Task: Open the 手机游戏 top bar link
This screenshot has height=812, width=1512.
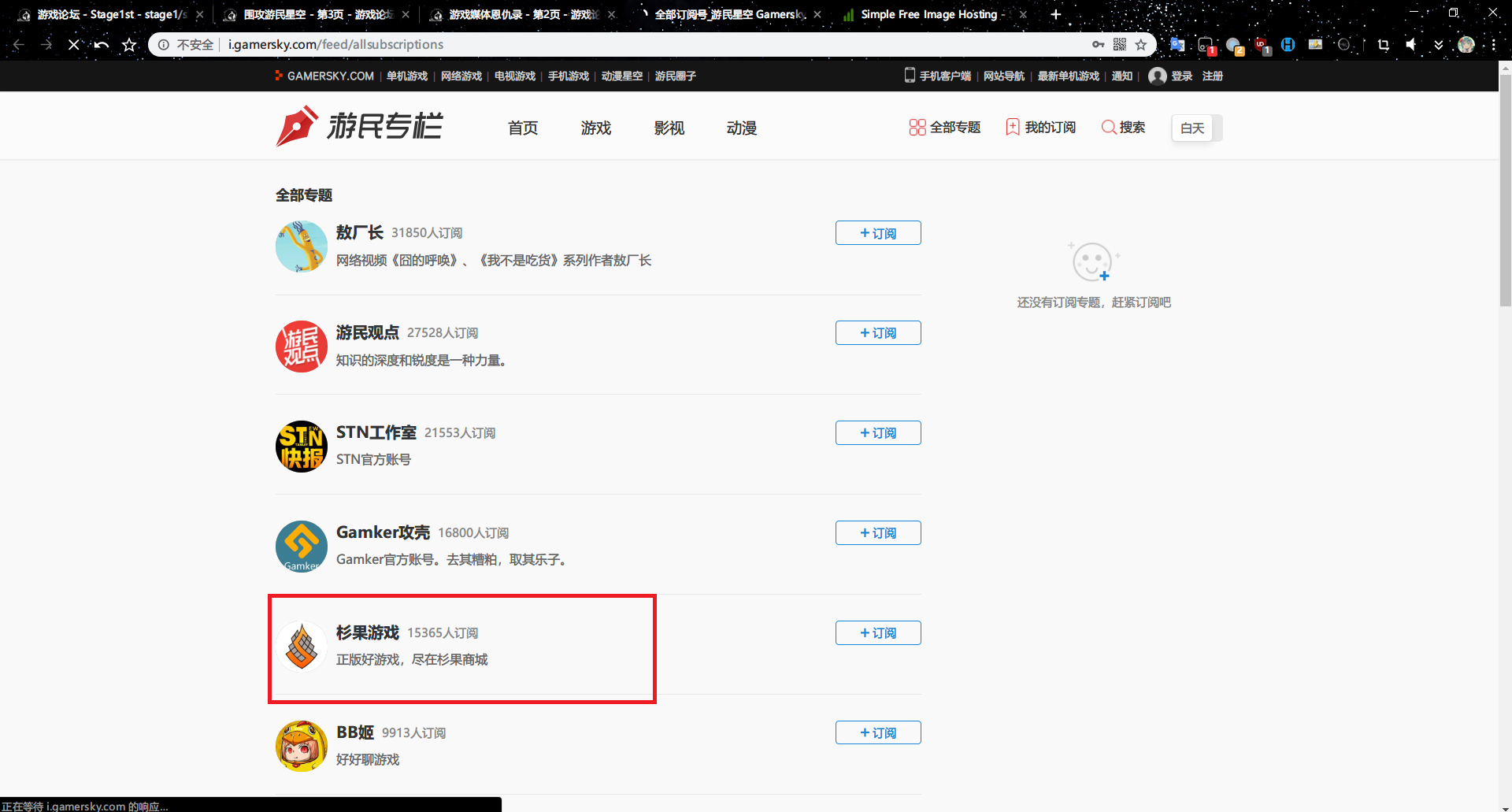Action: [x=569, y=76]
